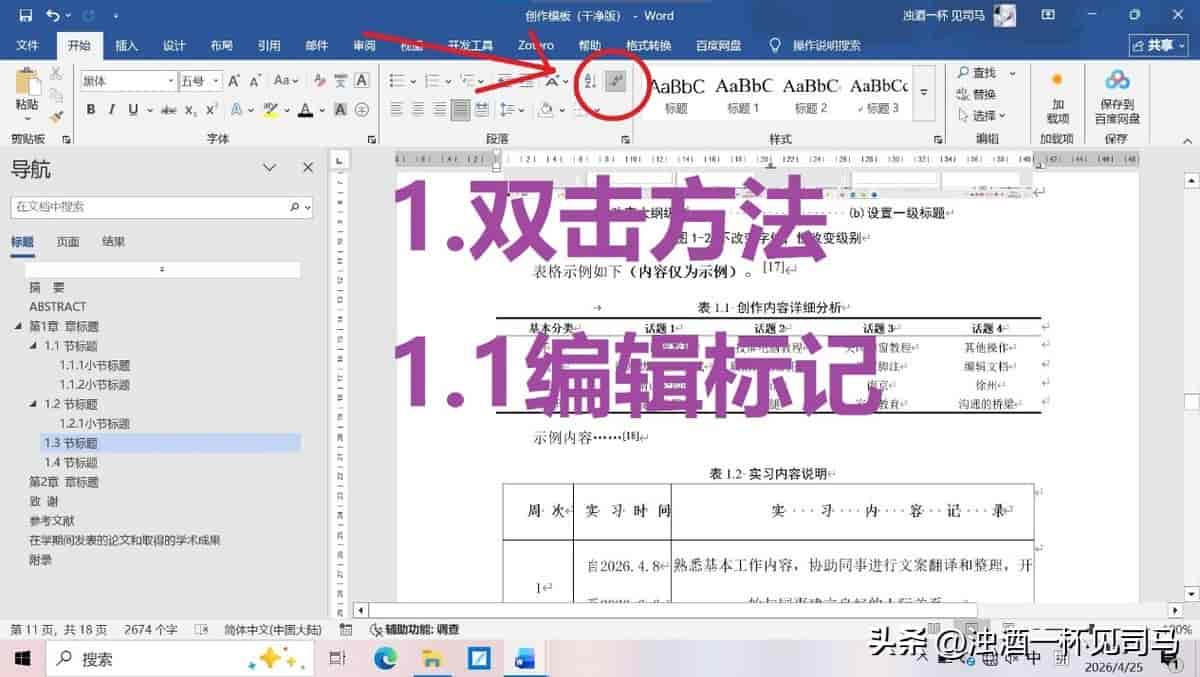This screenshot has width=1200, height=677.
Task: Click 在文档中搜索 search field
Action: coord(162,207)
